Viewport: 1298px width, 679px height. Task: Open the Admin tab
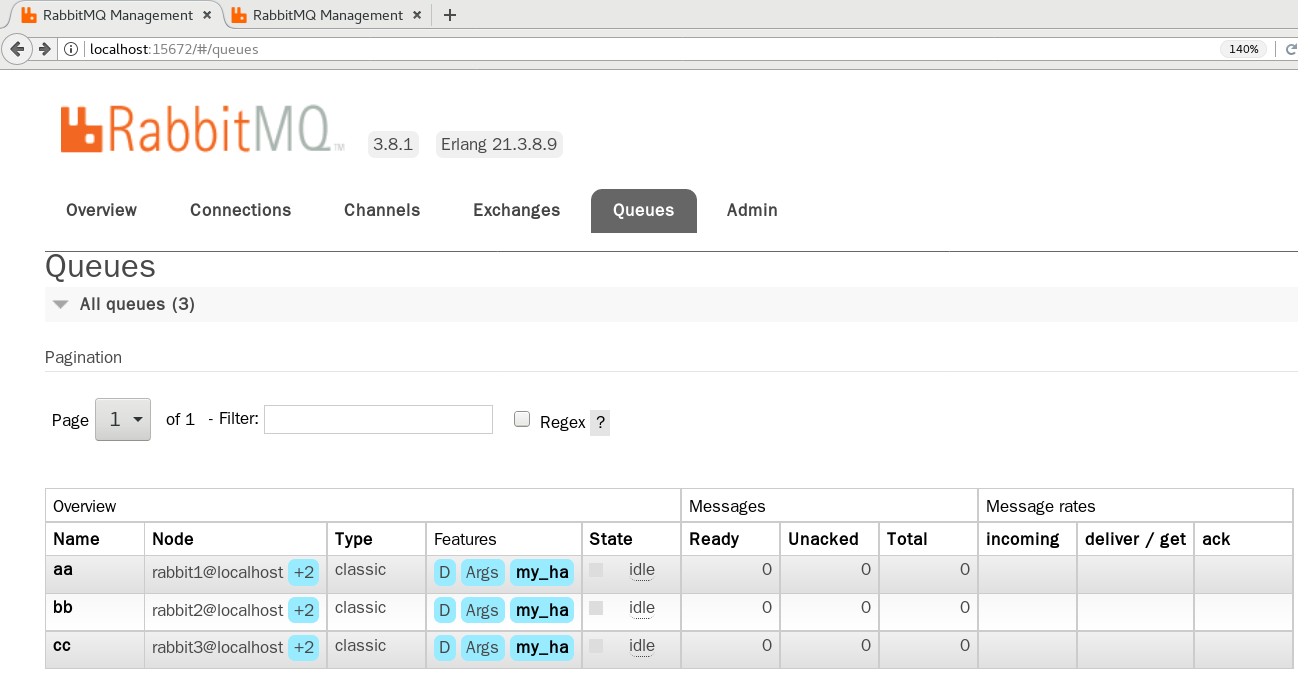pos(751,210)
